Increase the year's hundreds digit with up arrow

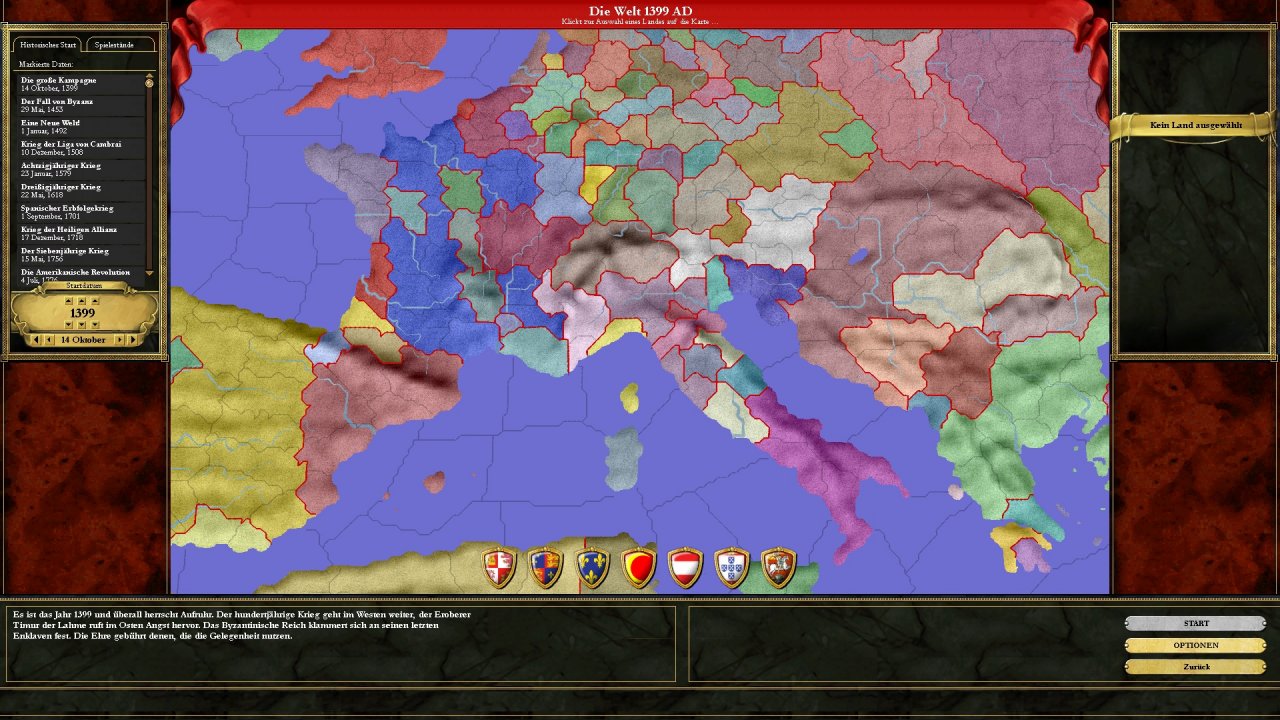(69, 301)
